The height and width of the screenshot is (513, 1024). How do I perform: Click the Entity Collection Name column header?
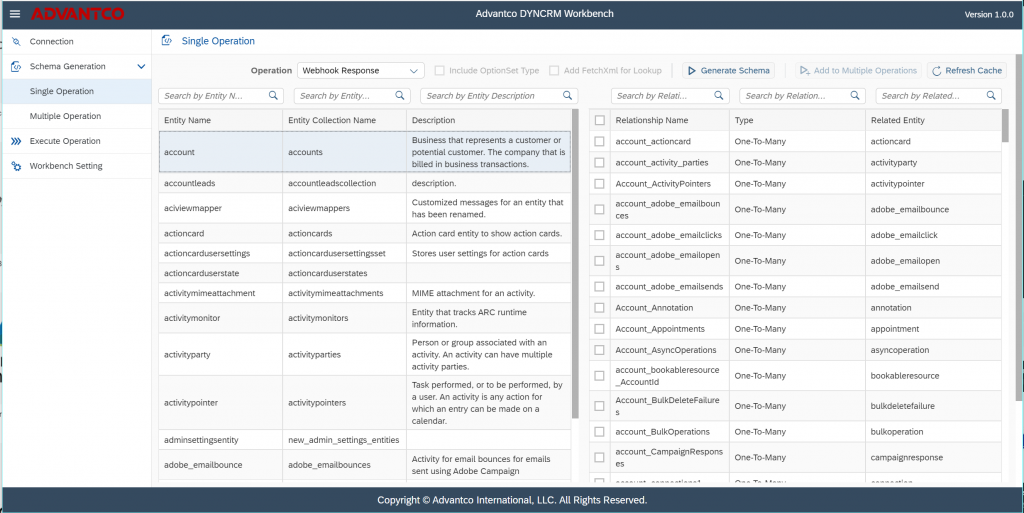[344, 120]
